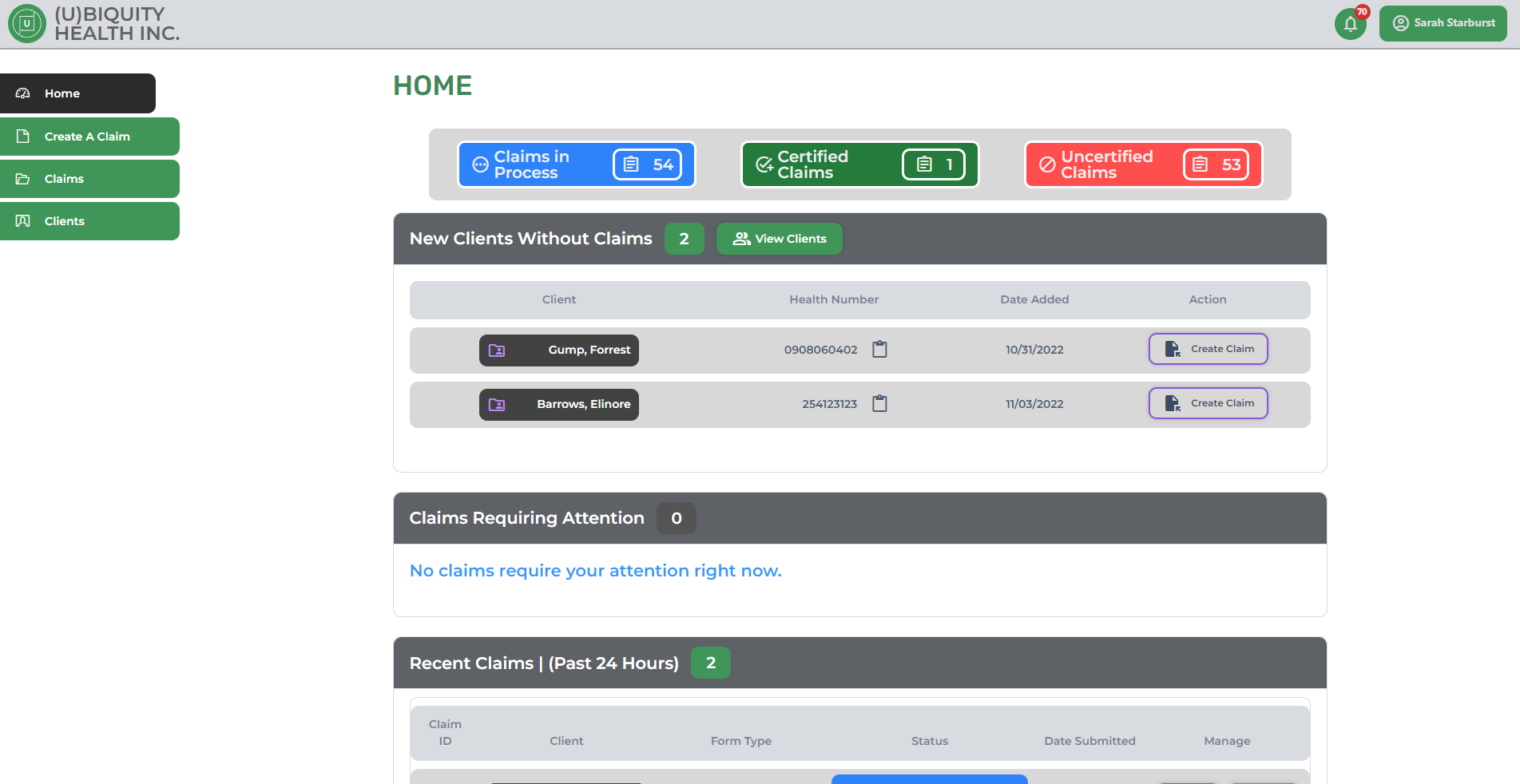
Task: Open Create A Claim from sidebar
Action: (89, 137)
